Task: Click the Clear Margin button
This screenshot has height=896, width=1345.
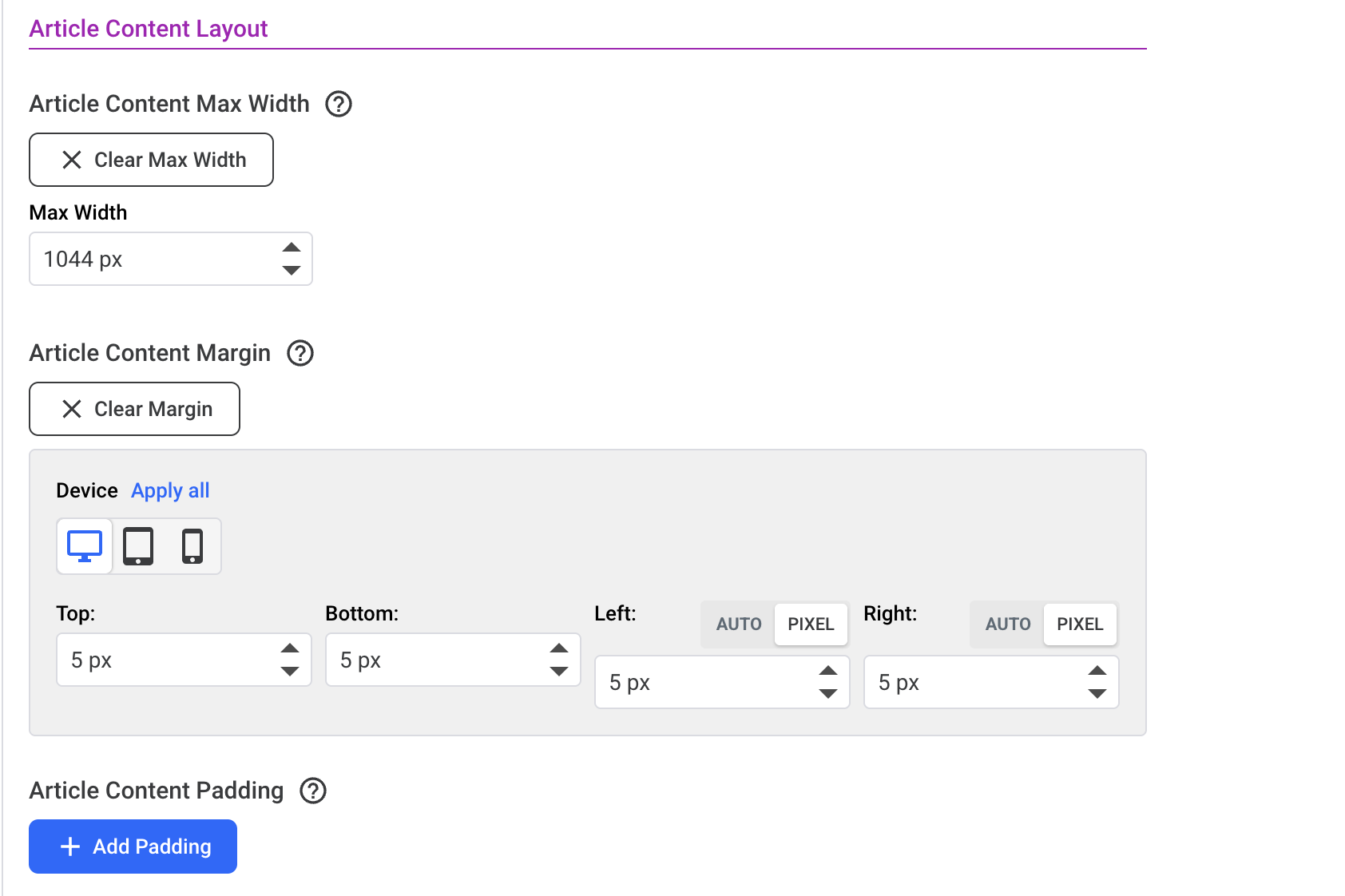Action: 134,409
